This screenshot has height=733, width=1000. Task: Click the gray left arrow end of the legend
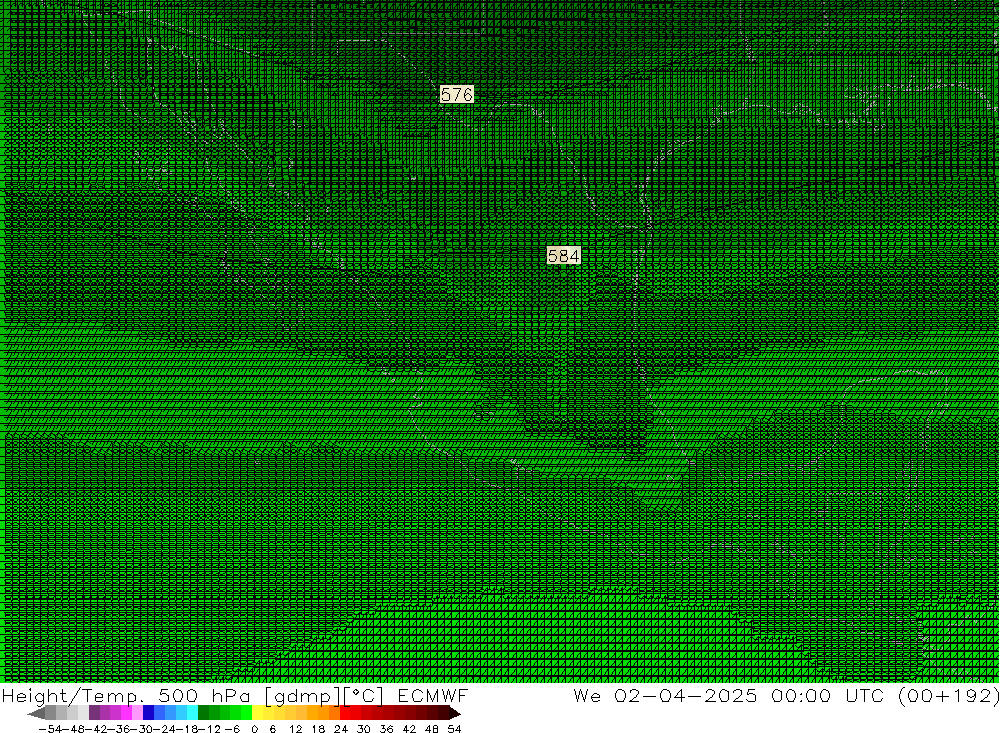pos(36,713)
